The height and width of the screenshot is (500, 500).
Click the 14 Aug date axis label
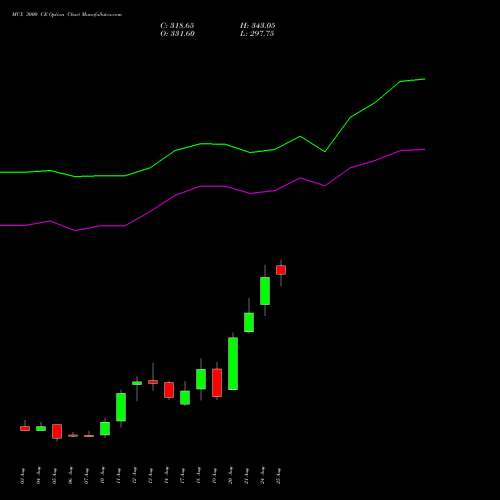(166, 476)
